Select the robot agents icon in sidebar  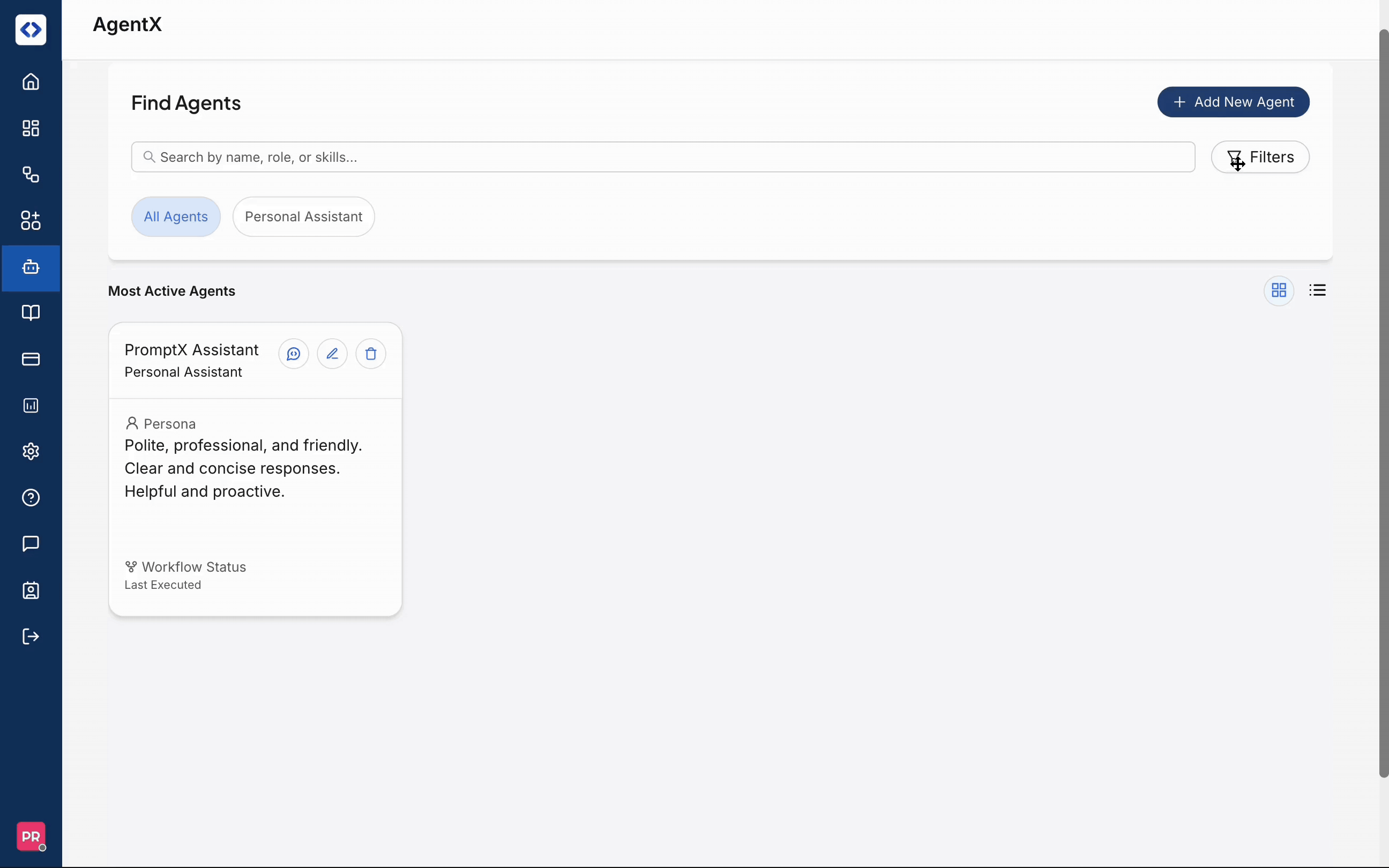coord(31,267)
